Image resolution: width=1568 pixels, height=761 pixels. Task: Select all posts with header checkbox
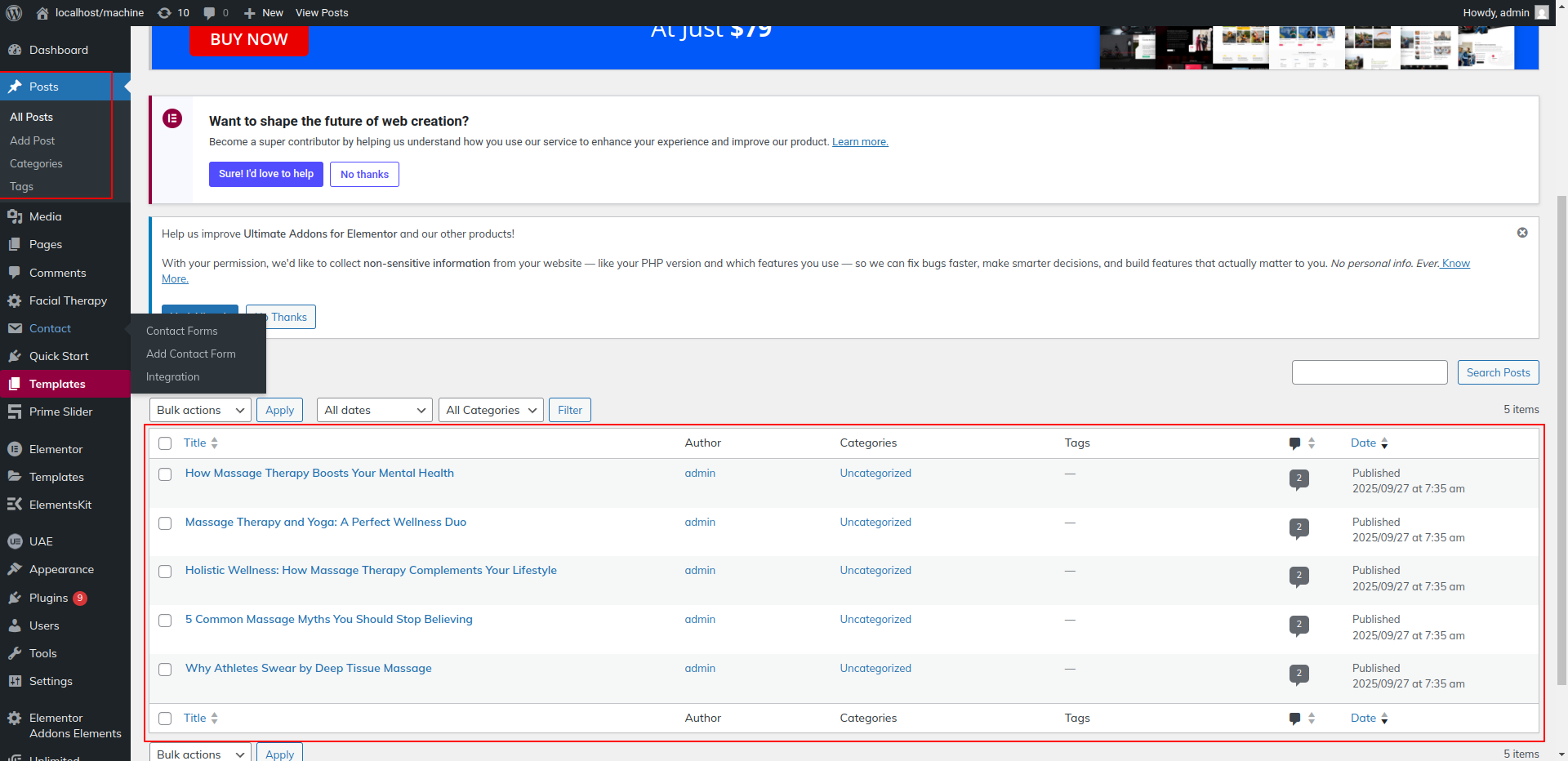coord(165,443)
